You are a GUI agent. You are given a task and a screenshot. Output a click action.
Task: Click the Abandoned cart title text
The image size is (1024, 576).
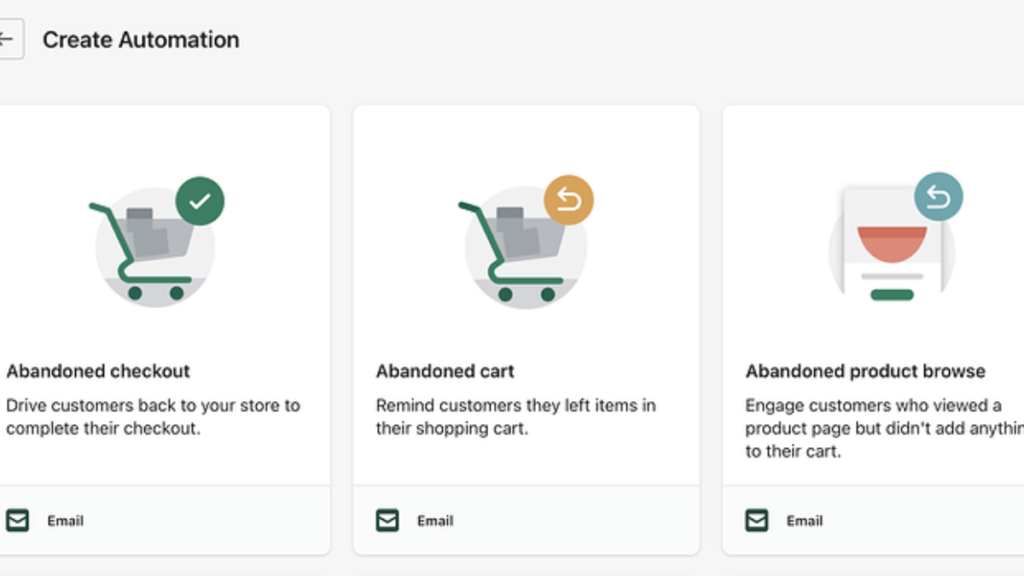tap(444, 371)
